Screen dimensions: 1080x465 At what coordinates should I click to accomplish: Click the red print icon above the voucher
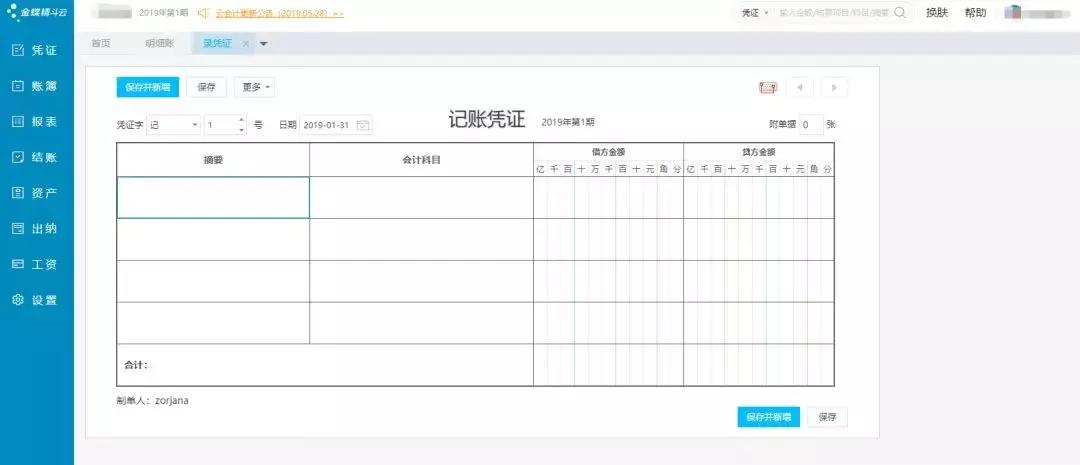(768, 88)
